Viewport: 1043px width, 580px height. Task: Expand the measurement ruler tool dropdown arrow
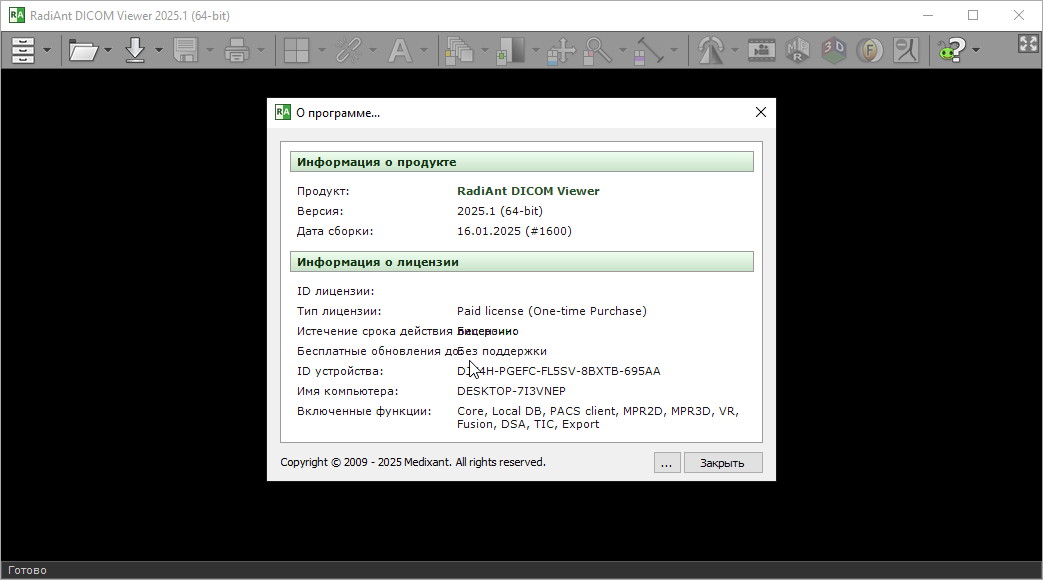click(674, 50)
